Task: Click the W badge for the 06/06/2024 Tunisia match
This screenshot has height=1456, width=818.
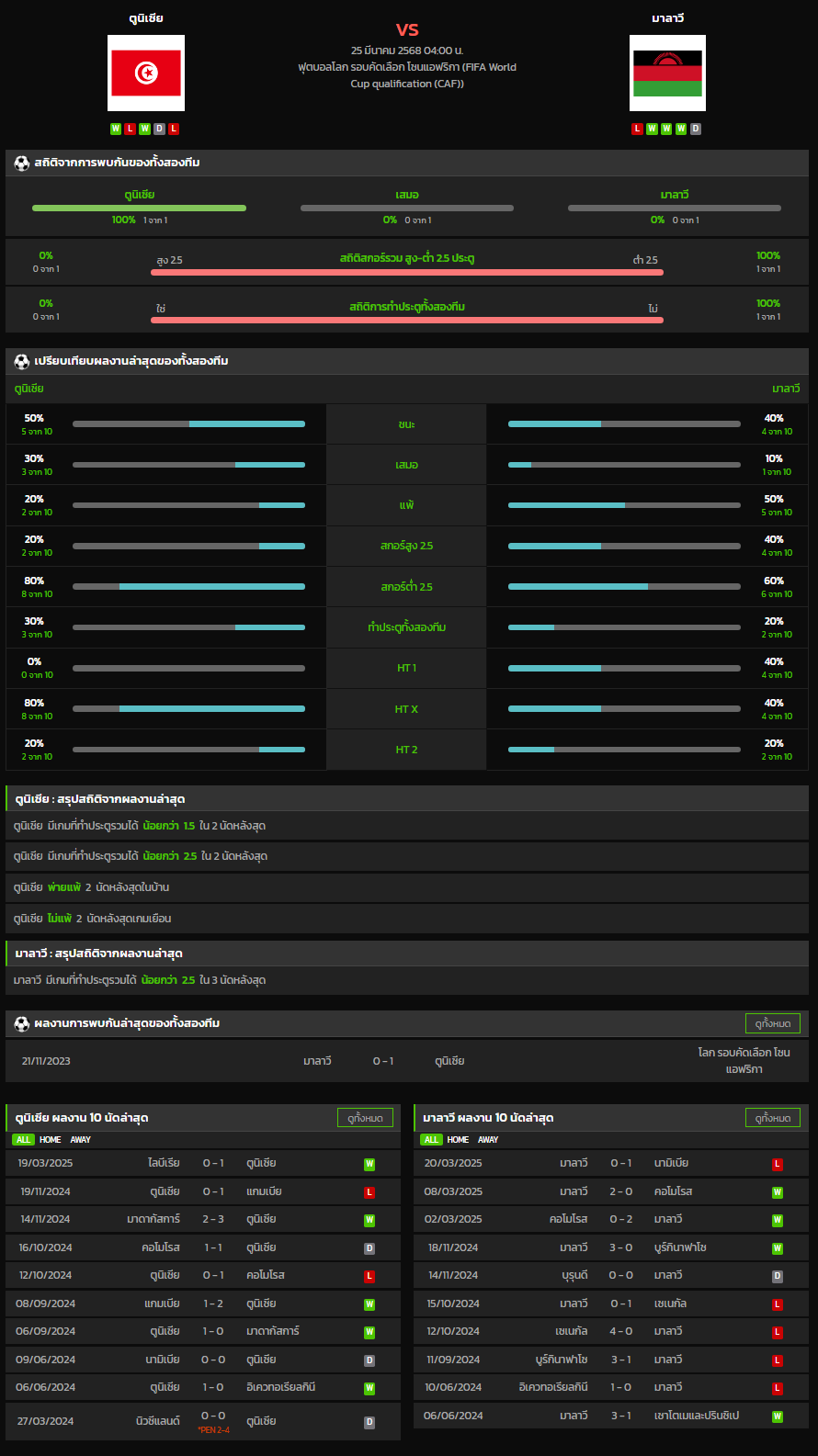Action: click(369, 1388)
